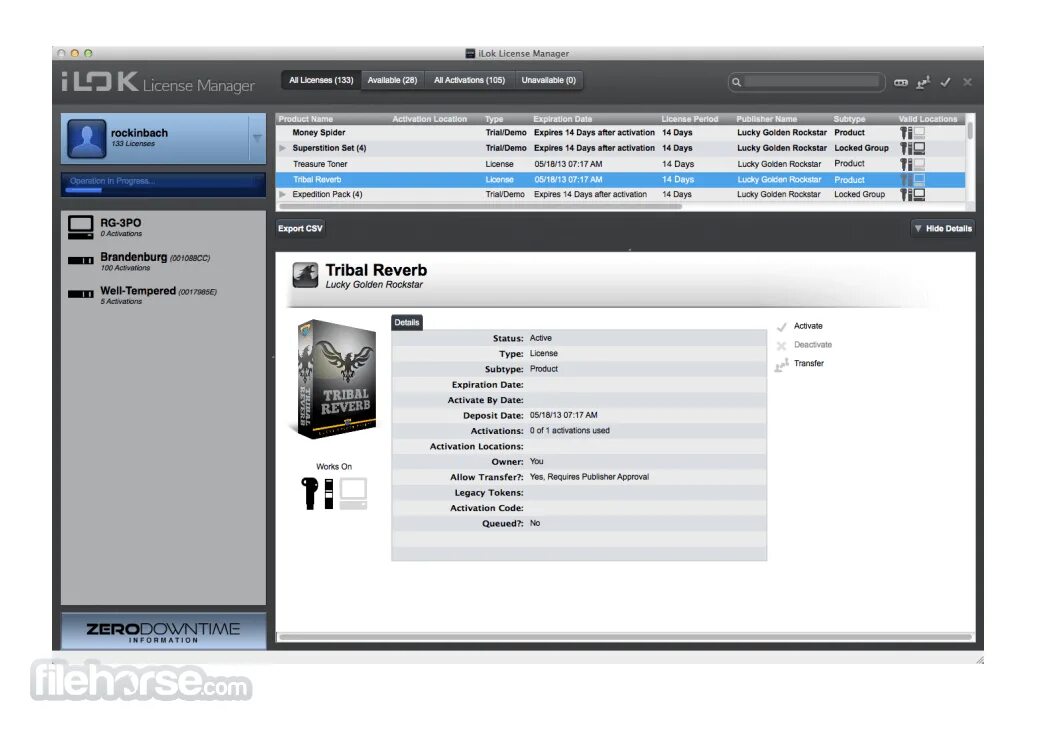
Task: Sort by the Expiration Date column header
Action: click(x=562, y=119)
